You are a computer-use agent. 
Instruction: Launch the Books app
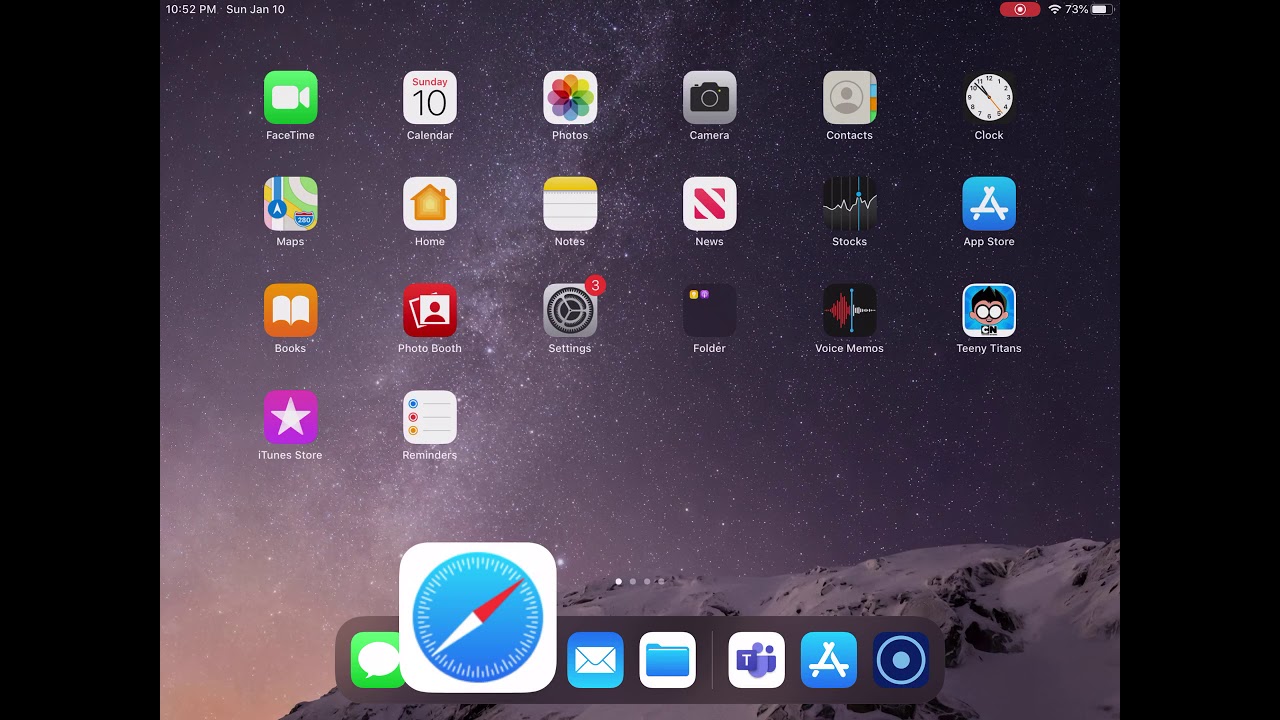(x=290, y=311)
